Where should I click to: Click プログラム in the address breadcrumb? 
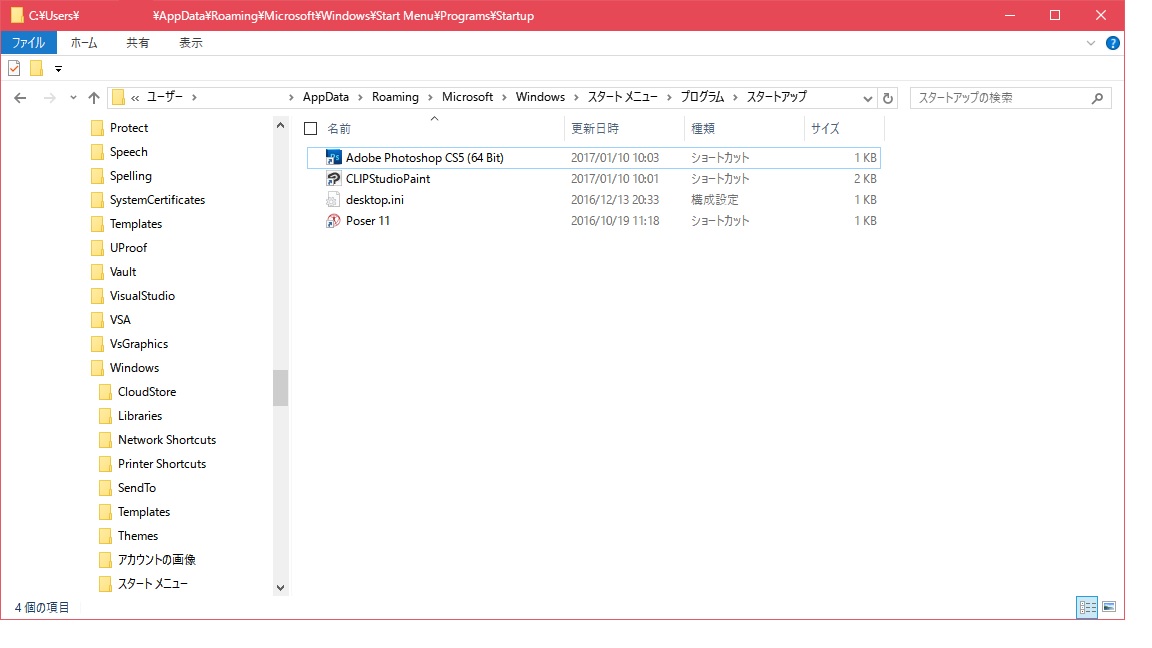tap(702, 97)
